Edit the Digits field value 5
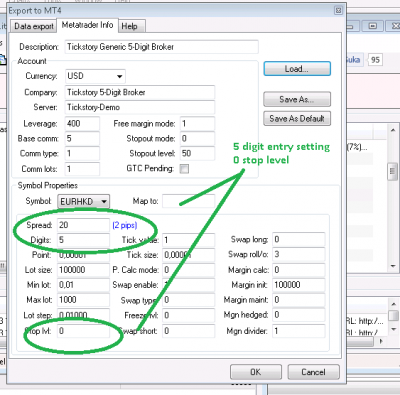The width and height of the screenshot is (400, 395). 83,240
